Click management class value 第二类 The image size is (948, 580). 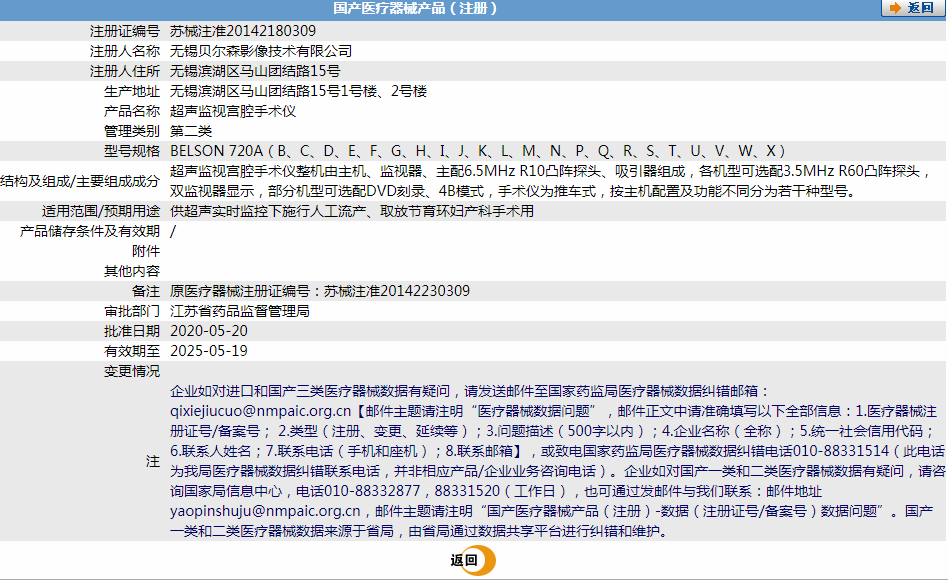point(191,131)
